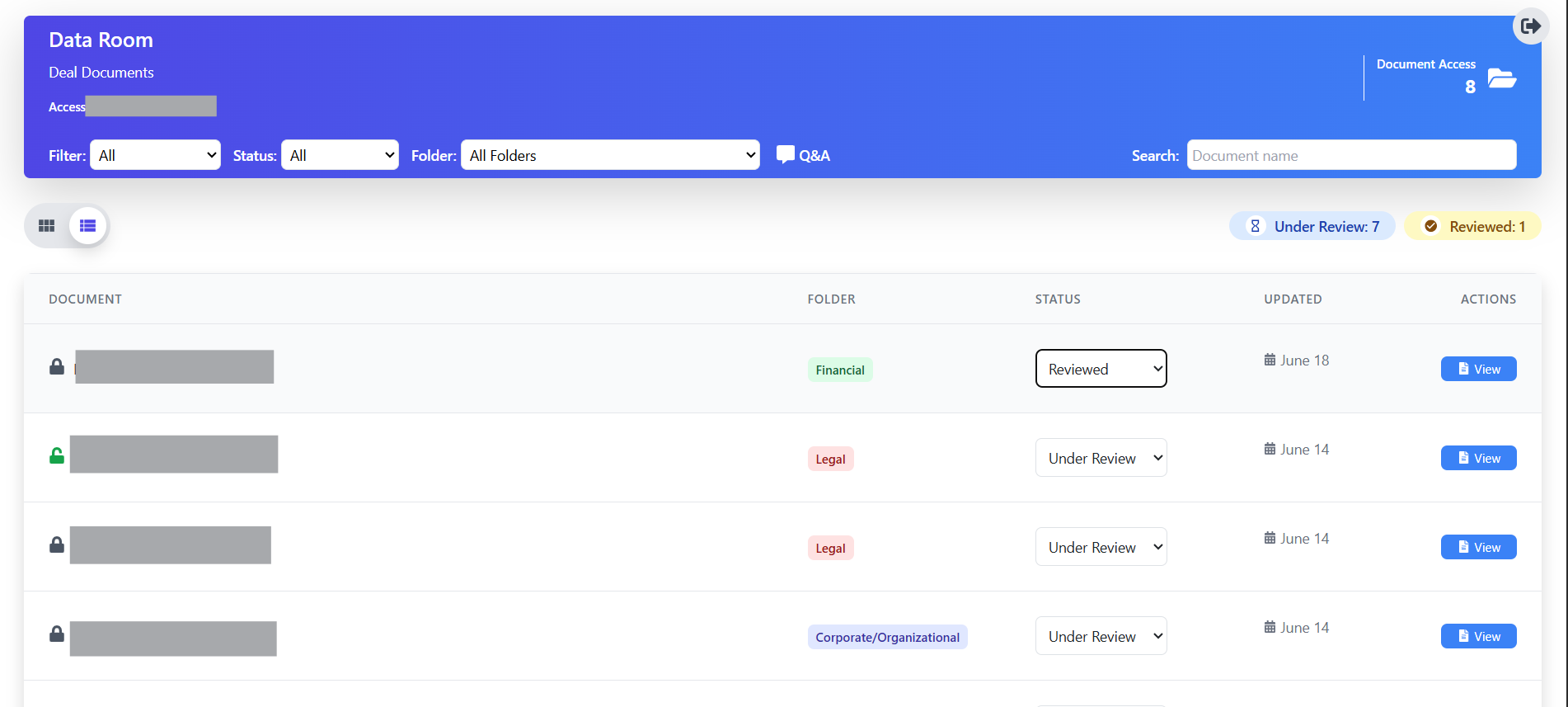This screenshot has height=707, width=1568.
Task: Click the Data Room title
Action: click(x=101, y=40)
